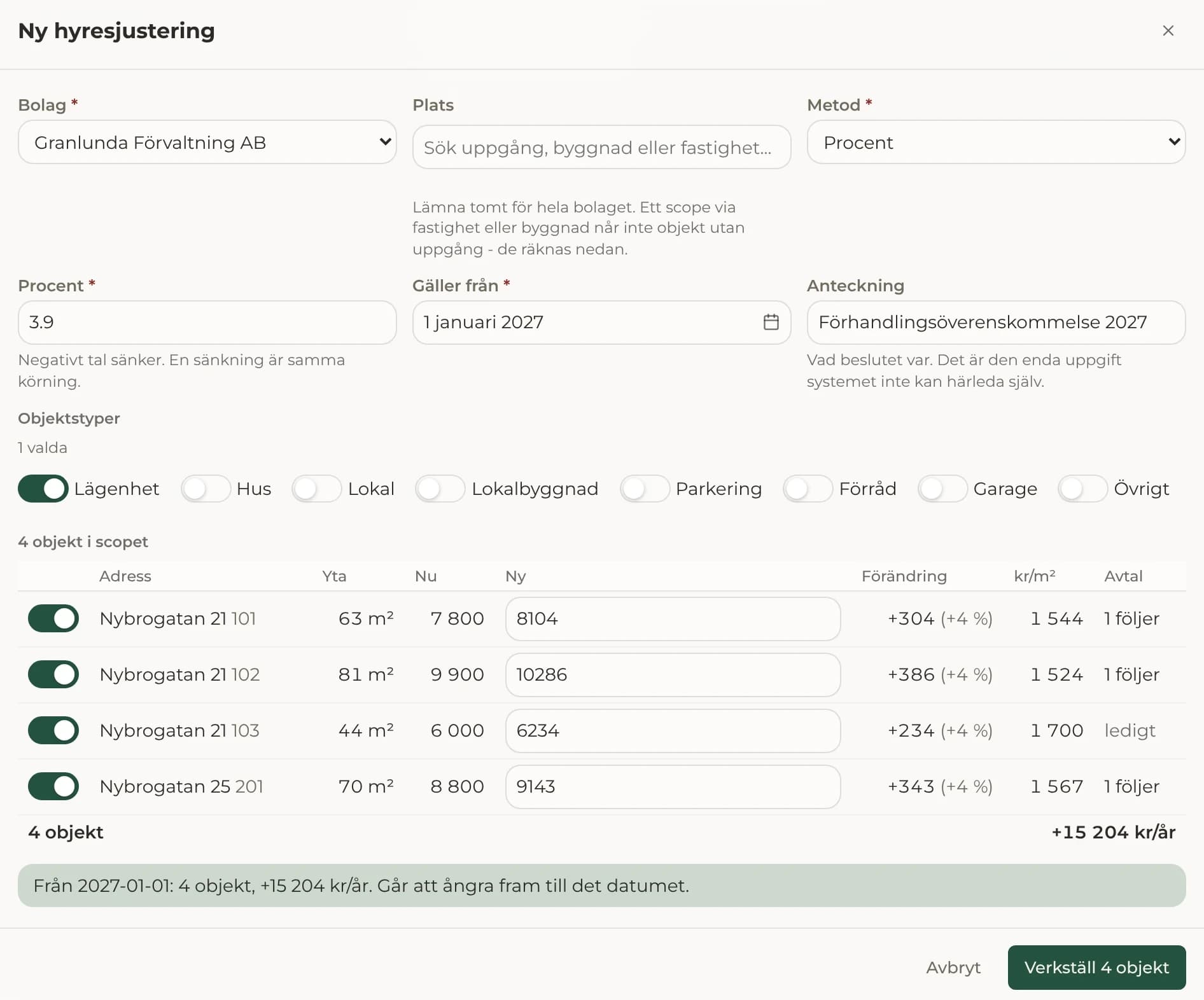Click current rent value 9 900
The width and height of the screenshot is (1204, 1000).
click(x=457, y=674)
